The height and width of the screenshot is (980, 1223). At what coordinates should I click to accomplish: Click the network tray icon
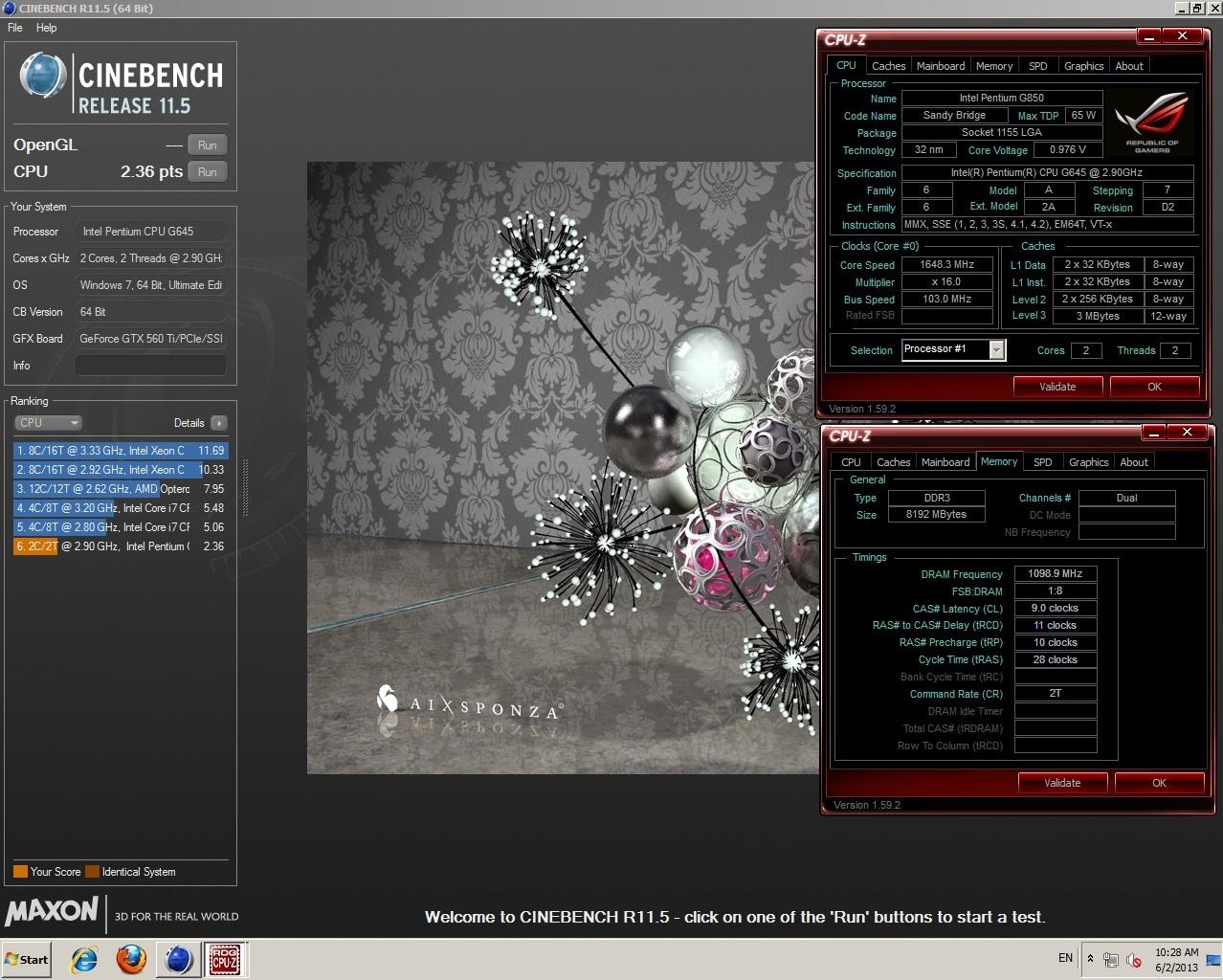pyautogui.click(x=1111, y=960)
